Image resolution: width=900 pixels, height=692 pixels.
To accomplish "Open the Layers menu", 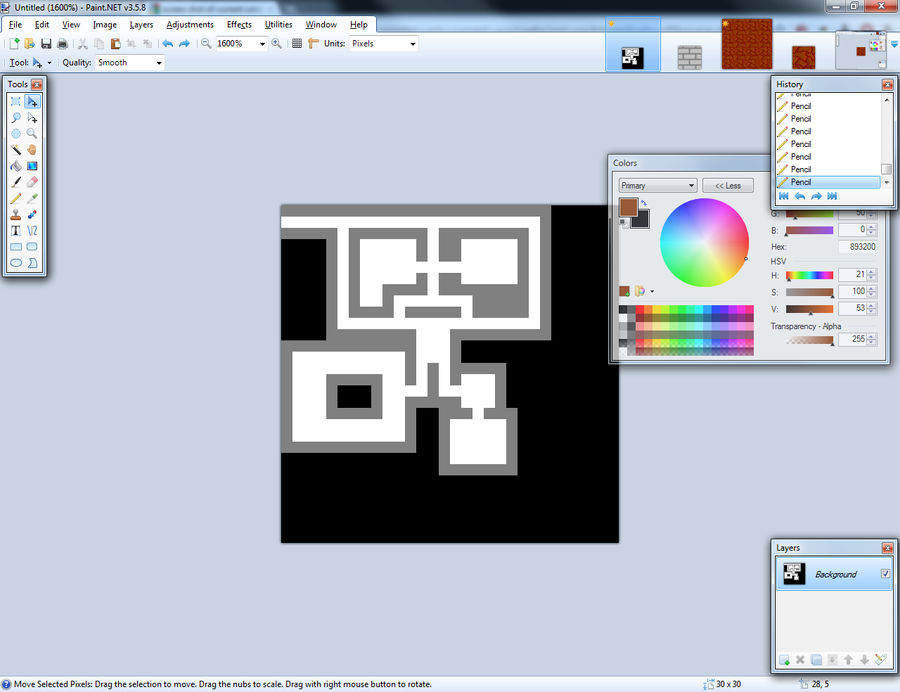I will click(x=140, y=24).
